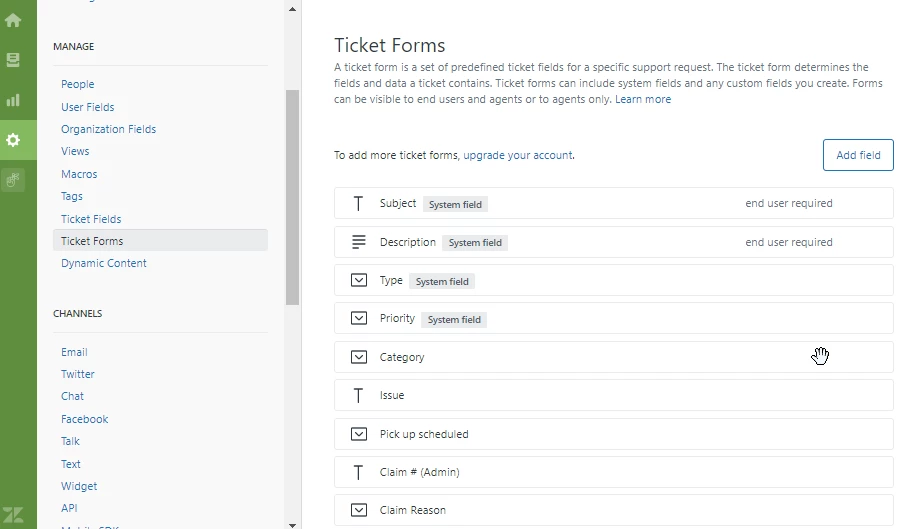Click the sidebar scrollbar down arrow
This screenshot has height=529, width=905.
[x=292, y=523]
